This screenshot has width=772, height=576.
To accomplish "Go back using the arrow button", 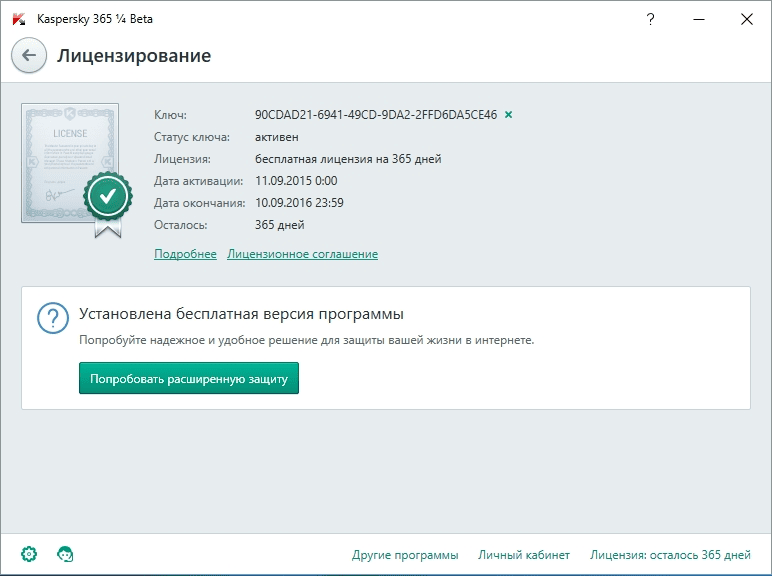I will (29, 55).
